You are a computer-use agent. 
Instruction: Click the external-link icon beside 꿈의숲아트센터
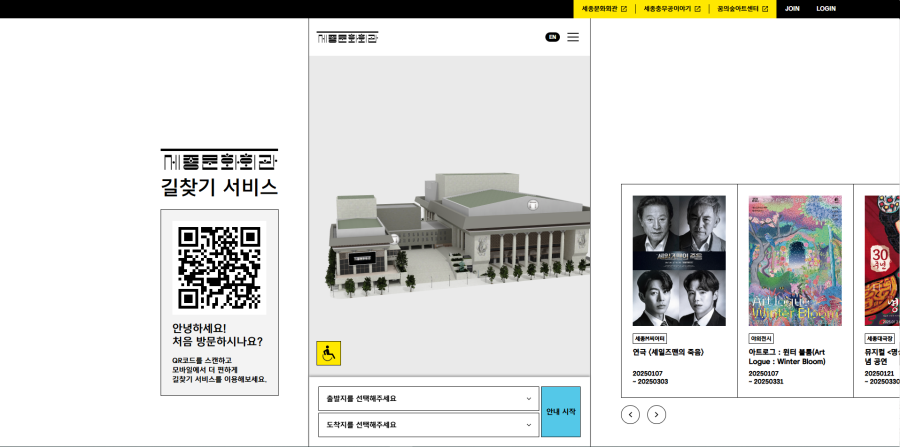pyautogui.click(x=765, y=9)
